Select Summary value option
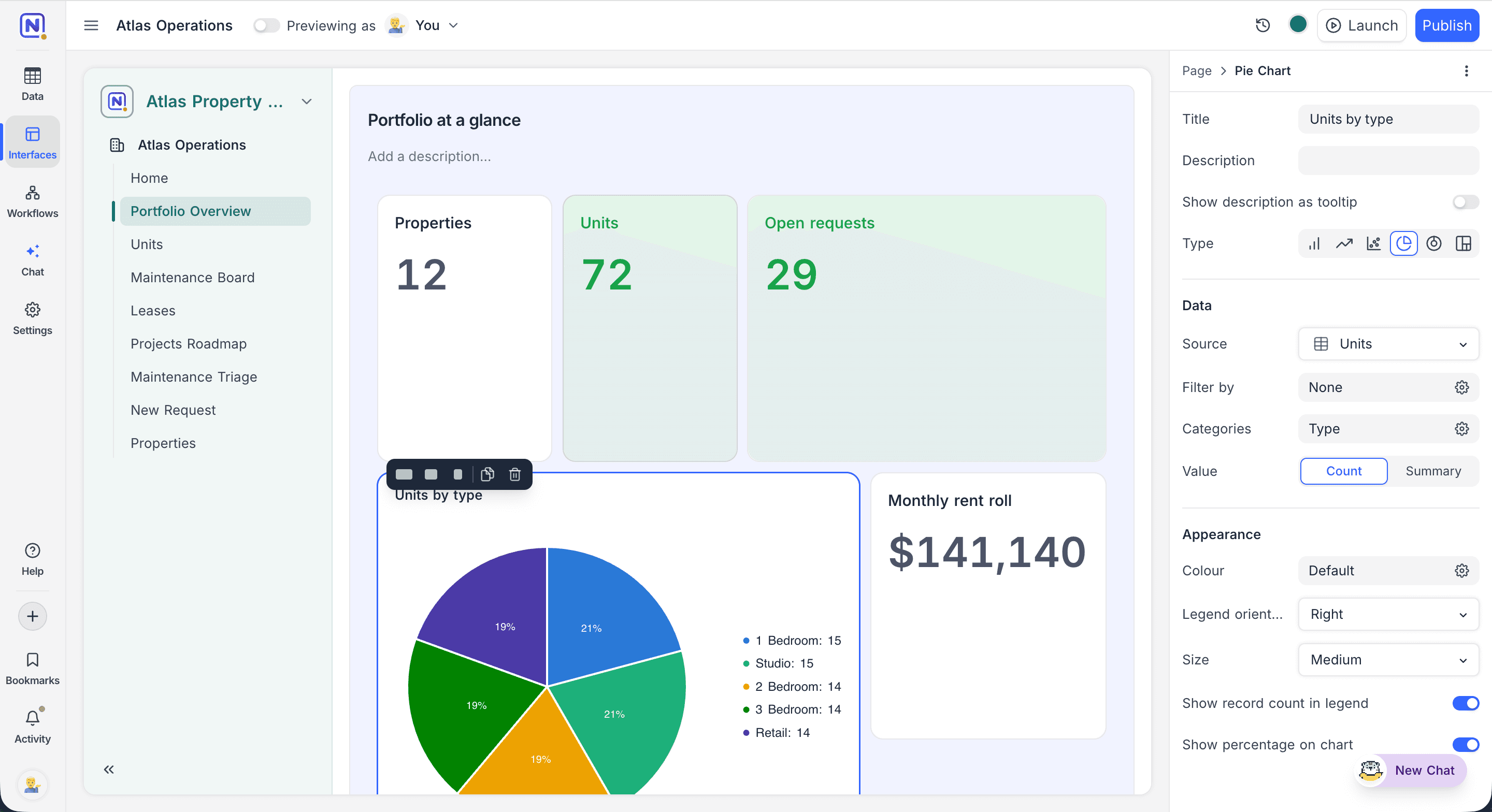1492x812 pixels. [x=1433, y=471]
